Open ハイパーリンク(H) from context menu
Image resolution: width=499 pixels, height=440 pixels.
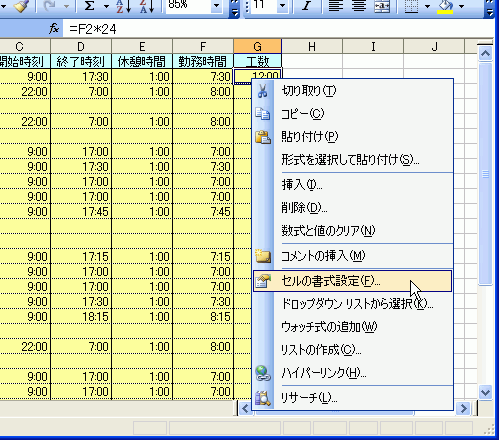tap(353, 373)
